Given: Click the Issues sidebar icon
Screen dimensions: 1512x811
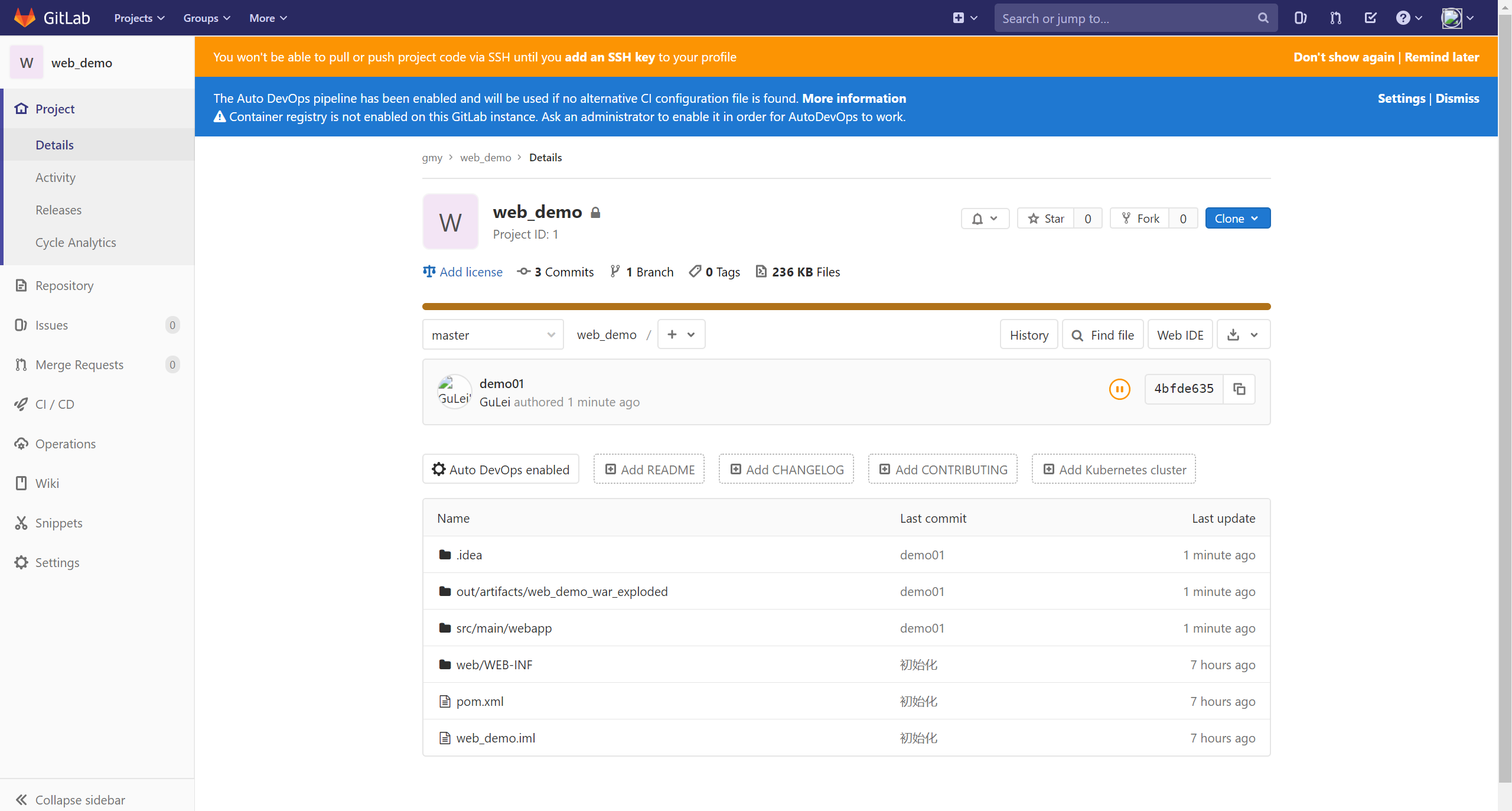Looking at the screenshot, I should tap(20, 325).
